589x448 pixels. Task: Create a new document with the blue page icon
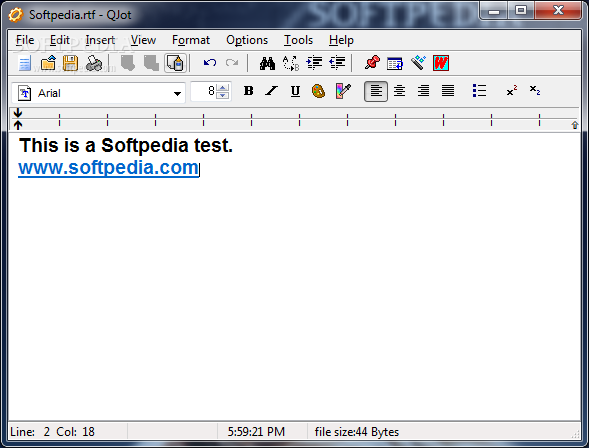pyautogui.click(x=25, y=63)
